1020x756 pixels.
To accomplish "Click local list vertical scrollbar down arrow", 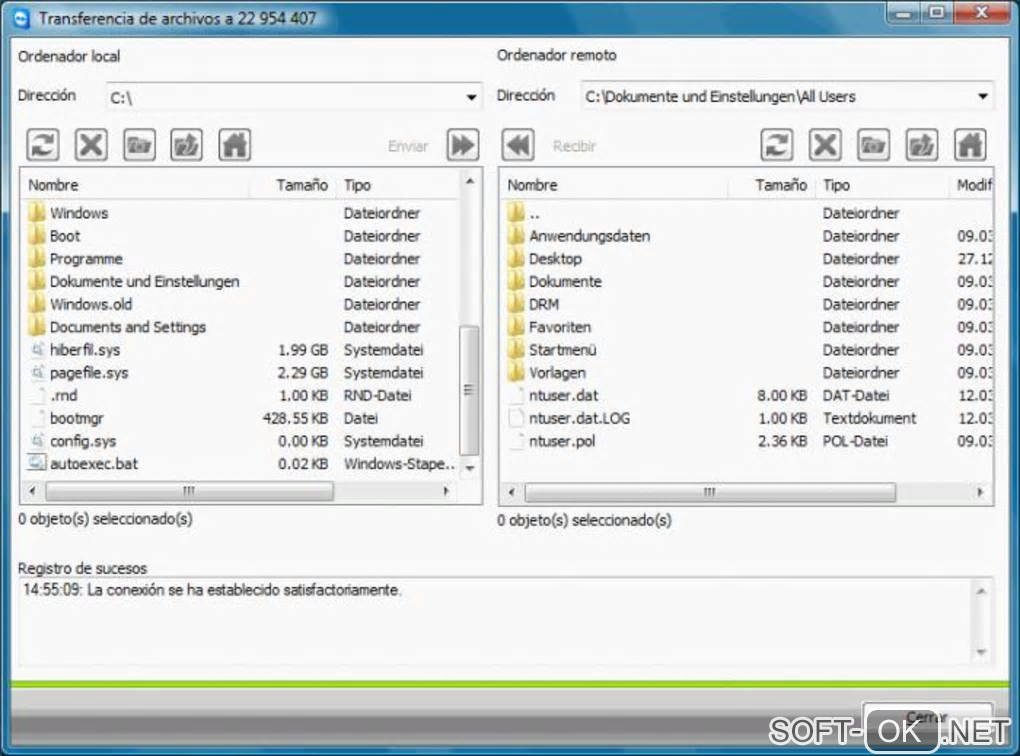I will coord(470,468).
